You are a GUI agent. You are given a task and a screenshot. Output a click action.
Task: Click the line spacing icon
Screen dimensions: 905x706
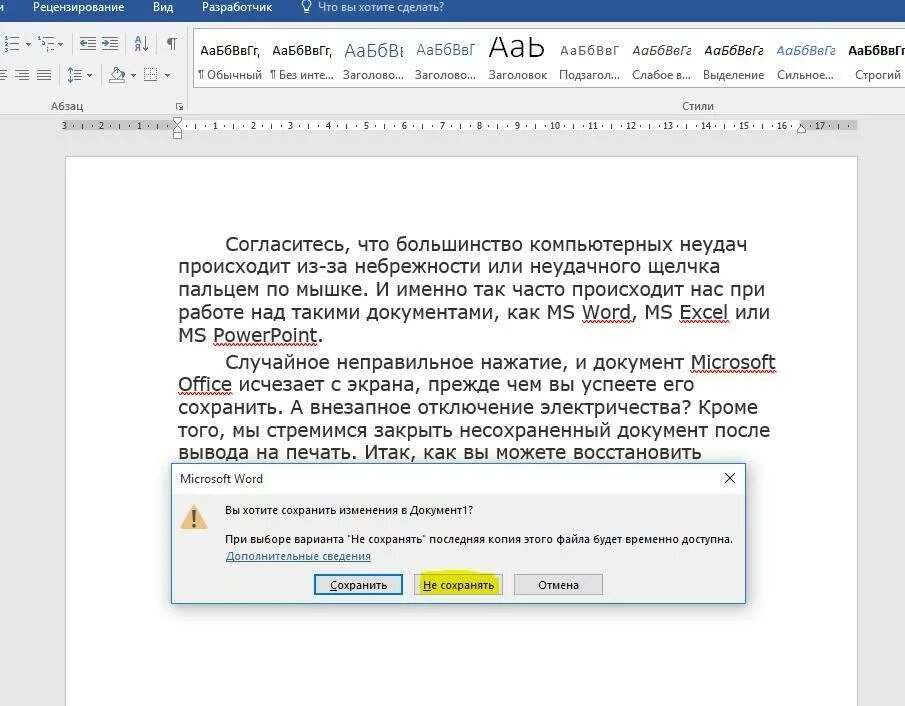coord(74,75)
